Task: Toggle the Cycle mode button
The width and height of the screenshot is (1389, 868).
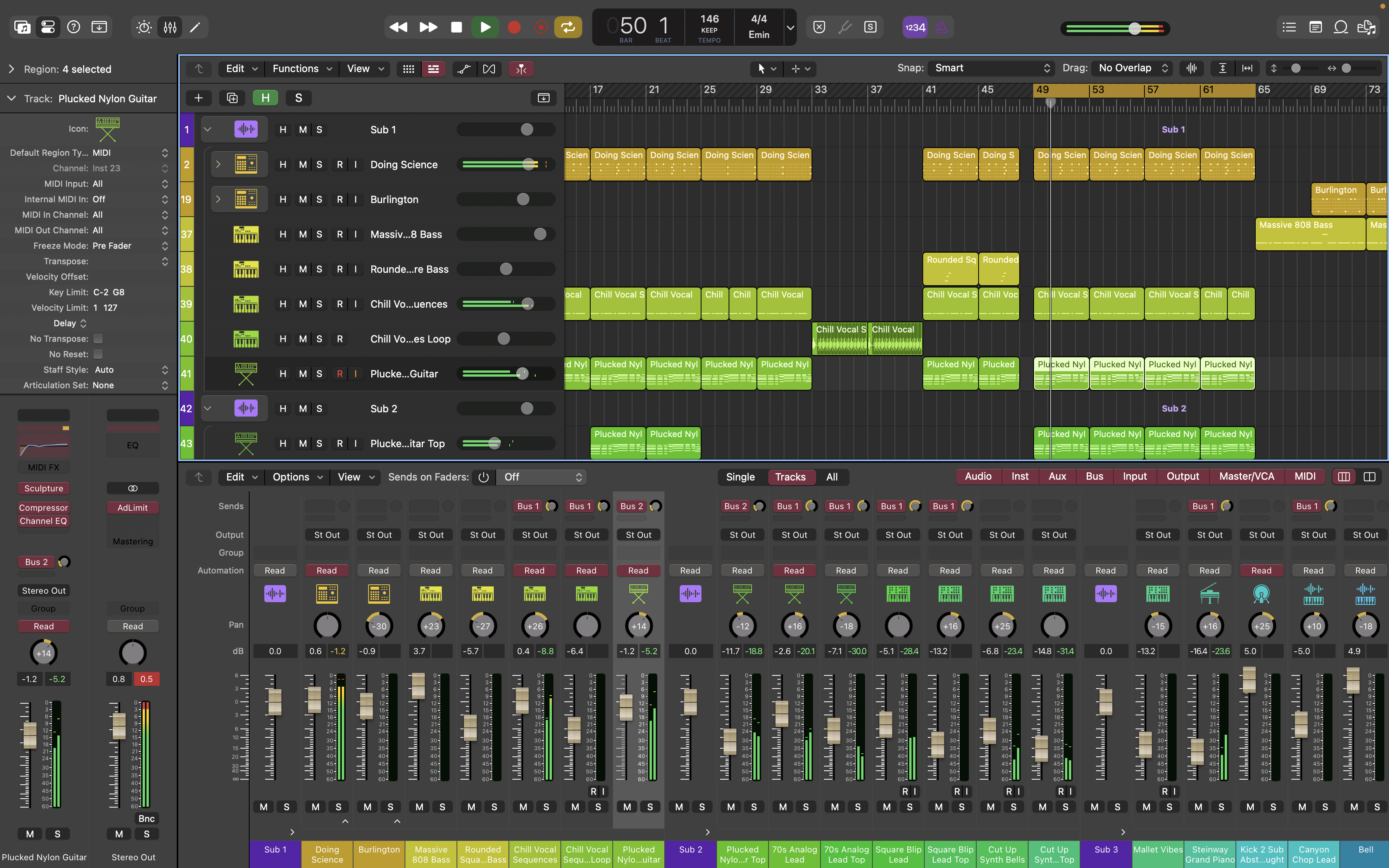Action: pyautogui.click(x=568, y=27)
